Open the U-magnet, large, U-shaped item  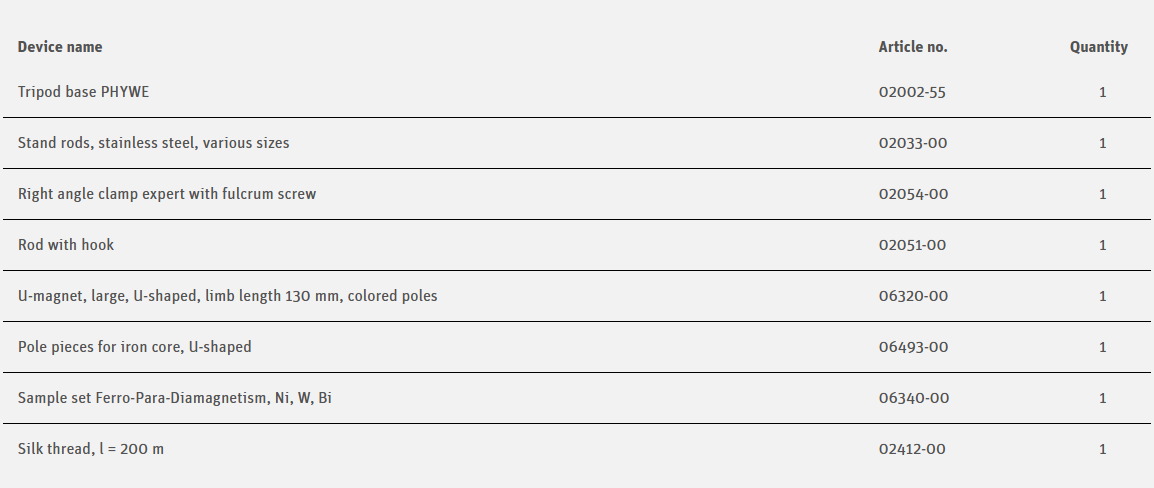(227, 296)
